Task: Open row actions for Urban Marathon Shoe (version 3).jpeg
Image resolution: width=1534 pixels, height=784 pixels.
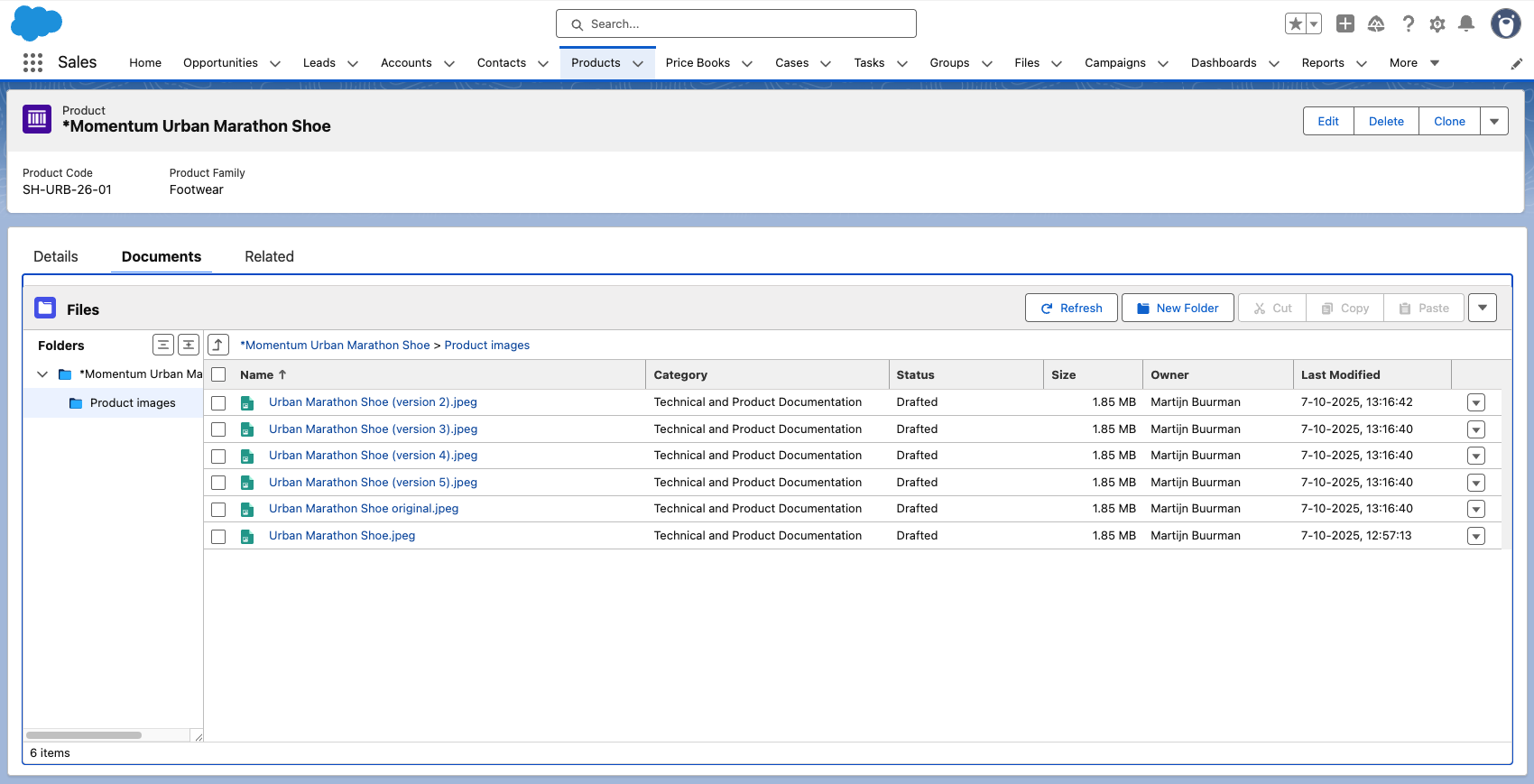Action: click(x=1476, y=429)
